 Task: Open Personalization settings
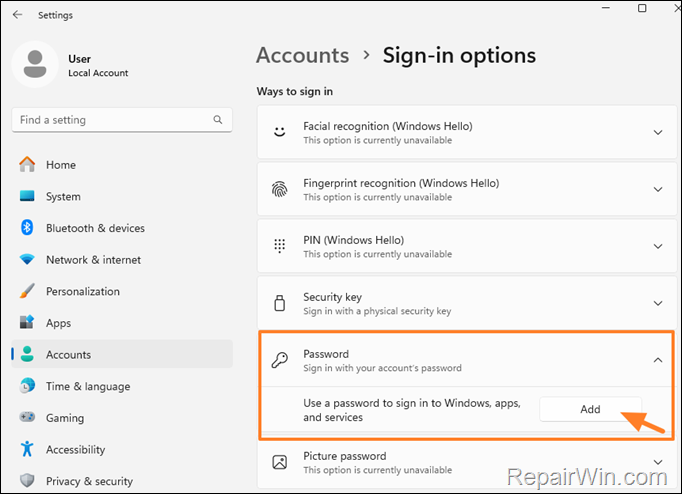click(122, 291)
